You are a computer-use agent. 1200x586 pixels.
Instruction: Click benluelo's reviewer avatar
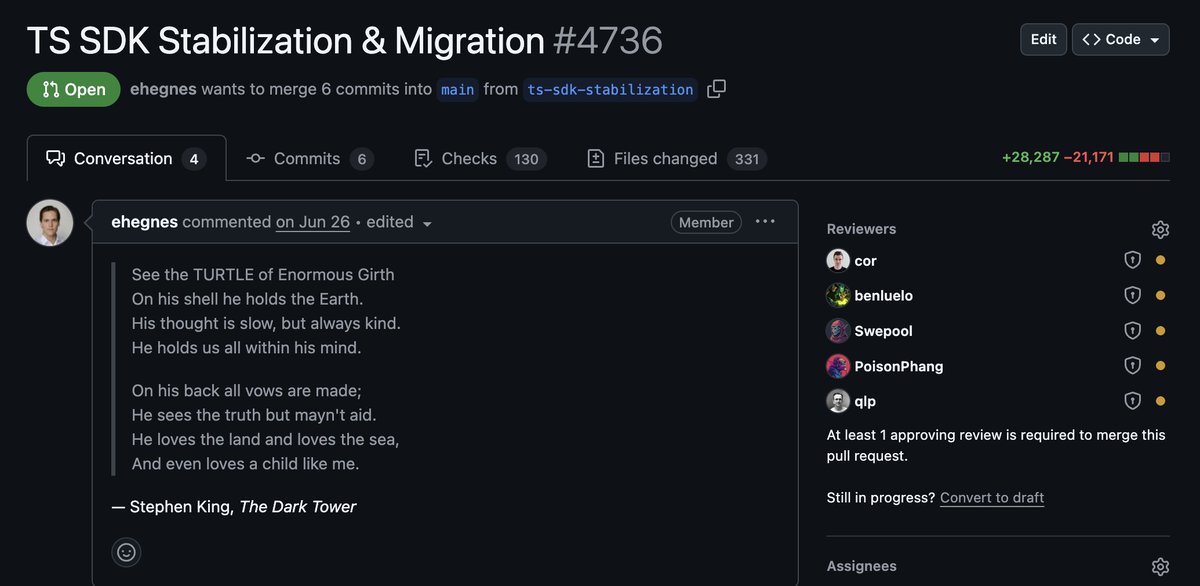(x=838, y=295)
